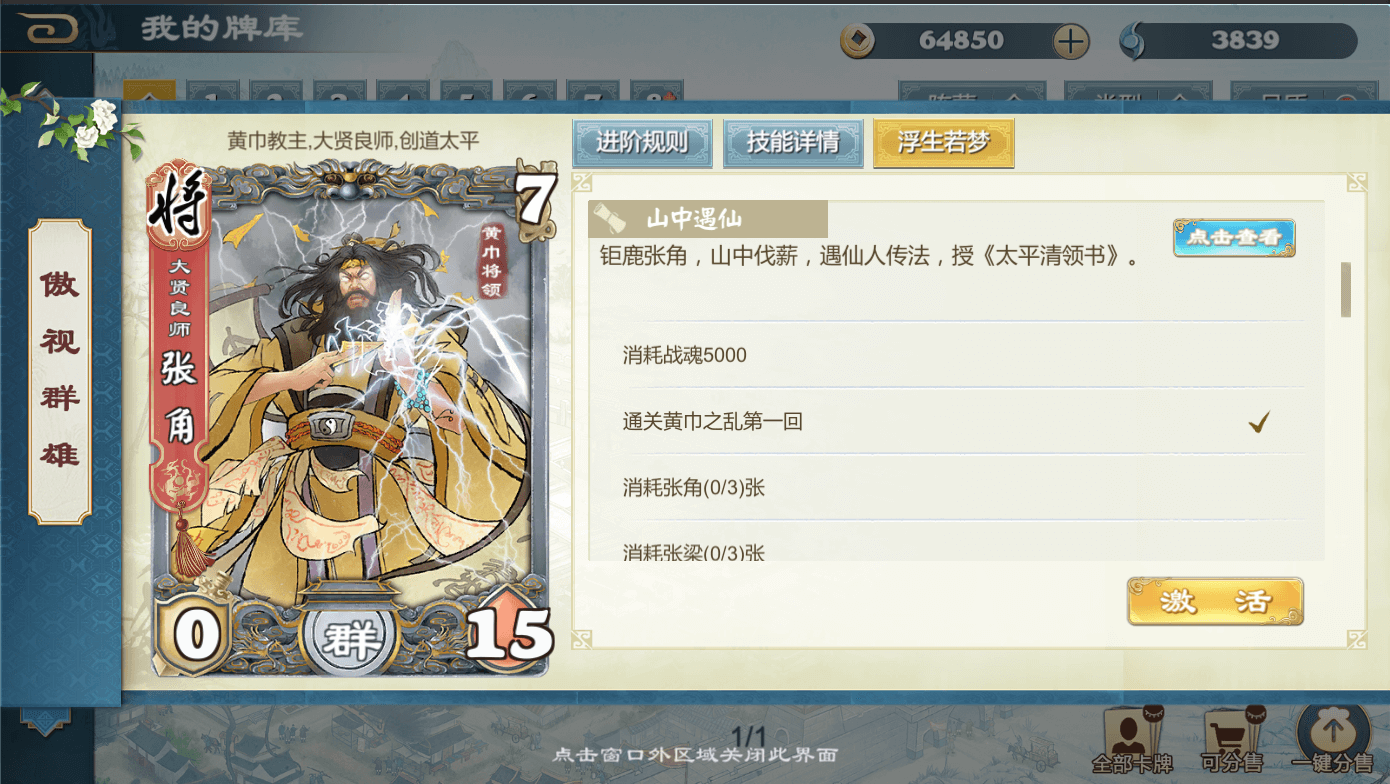Screen dimensions: 1390x784
Task: Open 可分售 cart icon
Action: 1231,731
